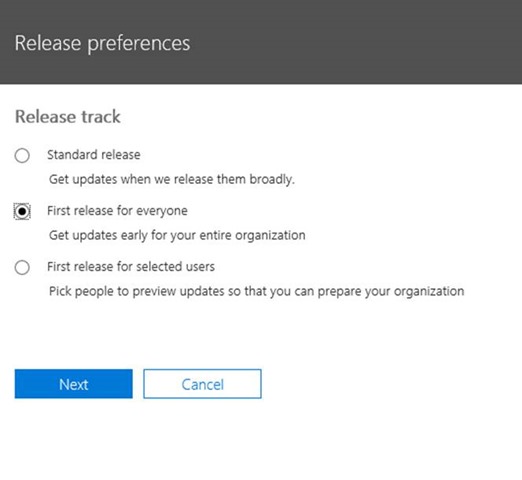This screenshot has width=522, height=480.
Task: Click the 'First release for selected users' label
Action: (x=131, y=267)
